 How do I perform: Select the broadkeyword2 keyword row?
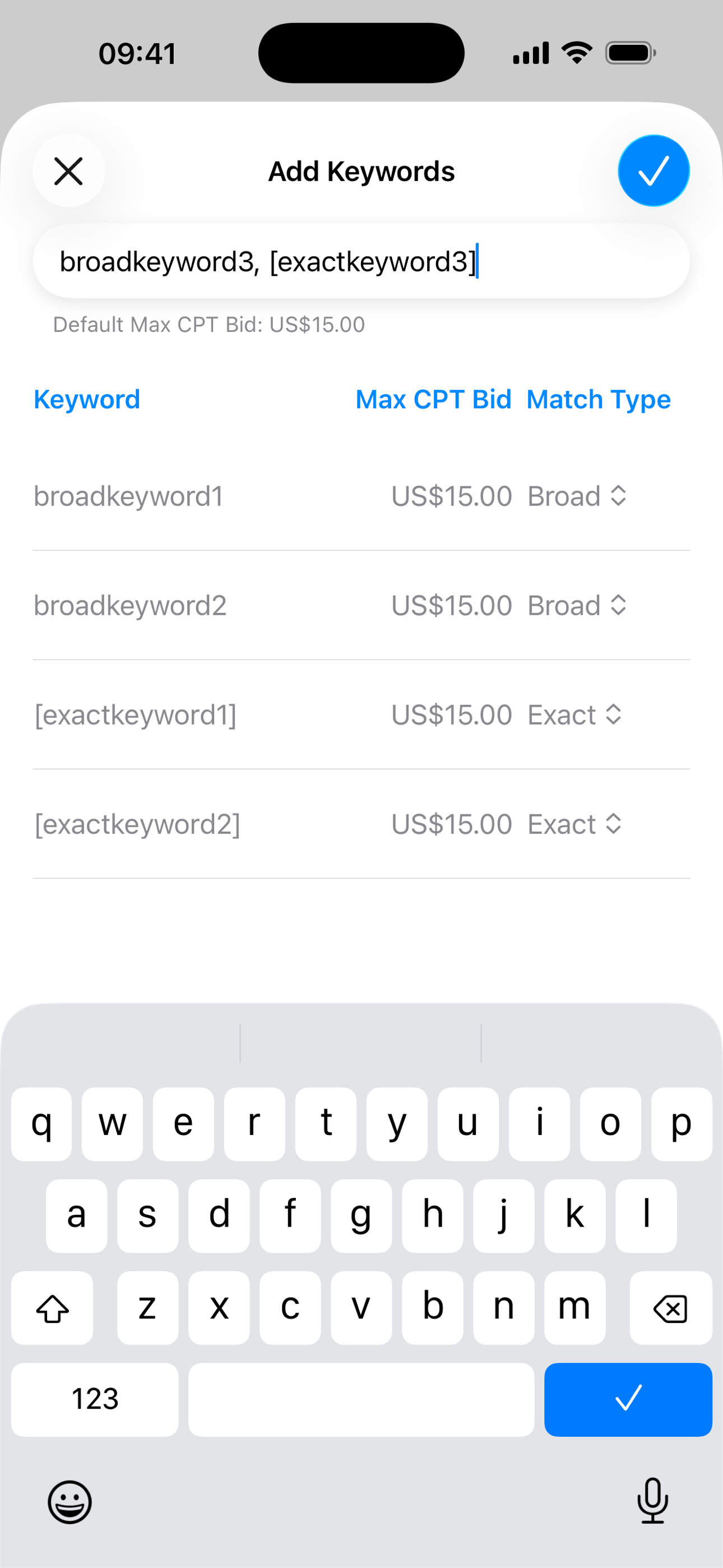tap(130, 606)
